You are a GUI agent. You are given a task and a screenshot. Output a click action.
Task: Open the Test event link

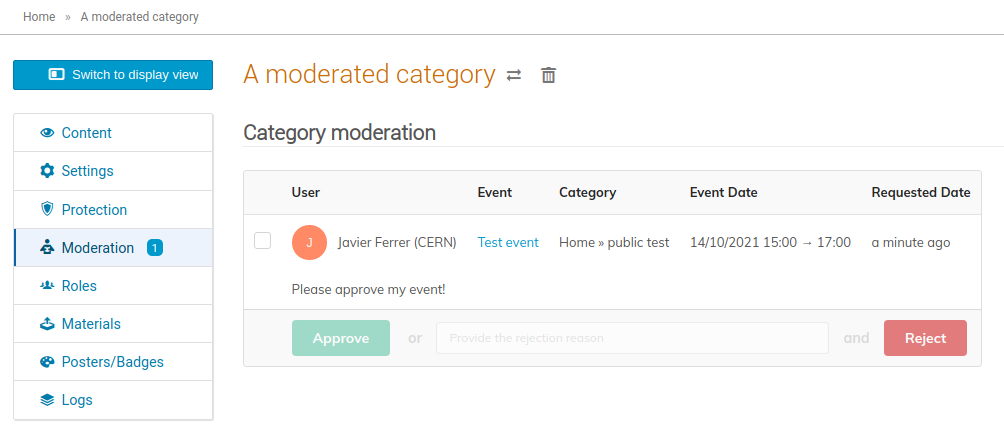point(508,243)
